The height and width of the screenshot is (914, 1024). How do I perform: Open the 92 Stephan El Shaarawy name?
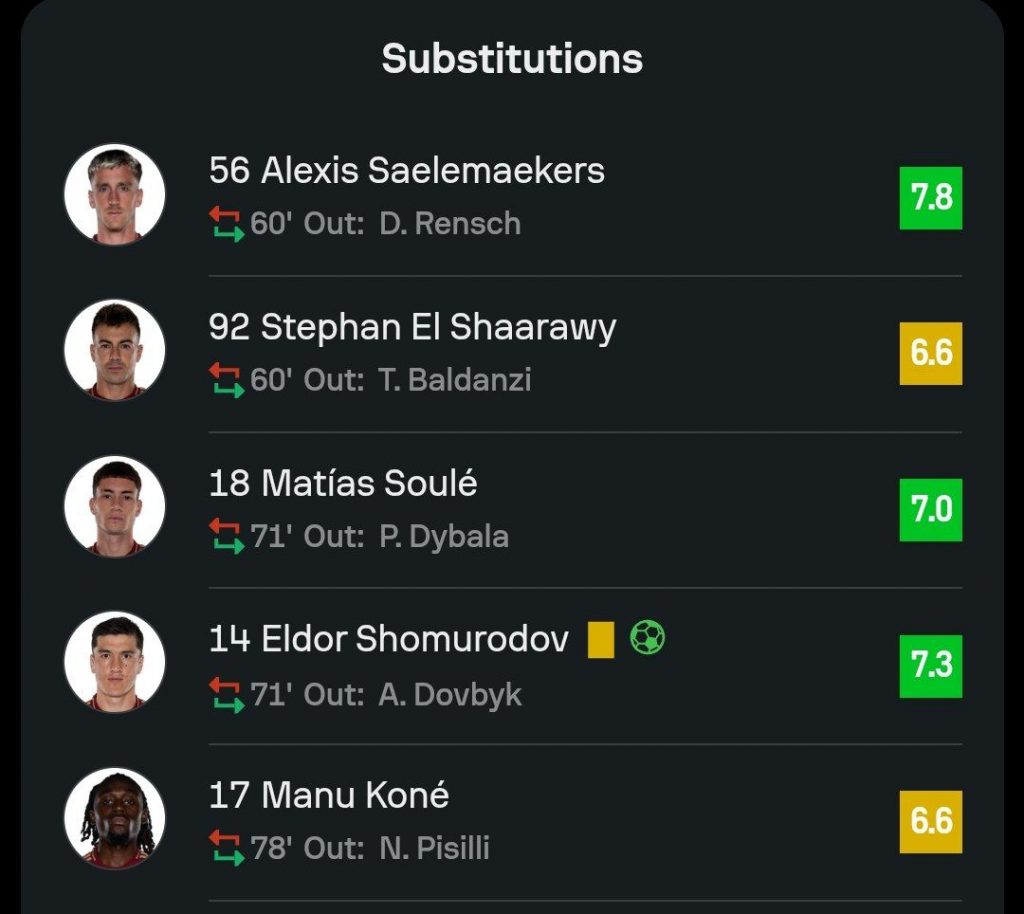point(412,327)
